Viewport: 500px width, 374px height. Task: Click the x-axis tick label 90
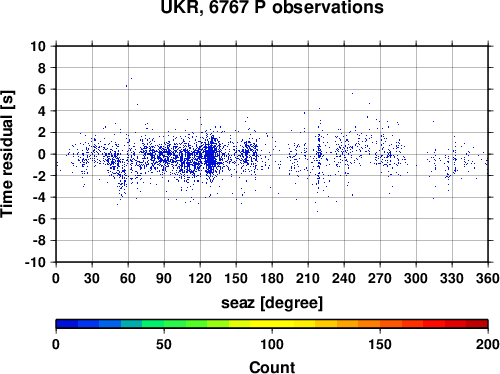[164, 278]
